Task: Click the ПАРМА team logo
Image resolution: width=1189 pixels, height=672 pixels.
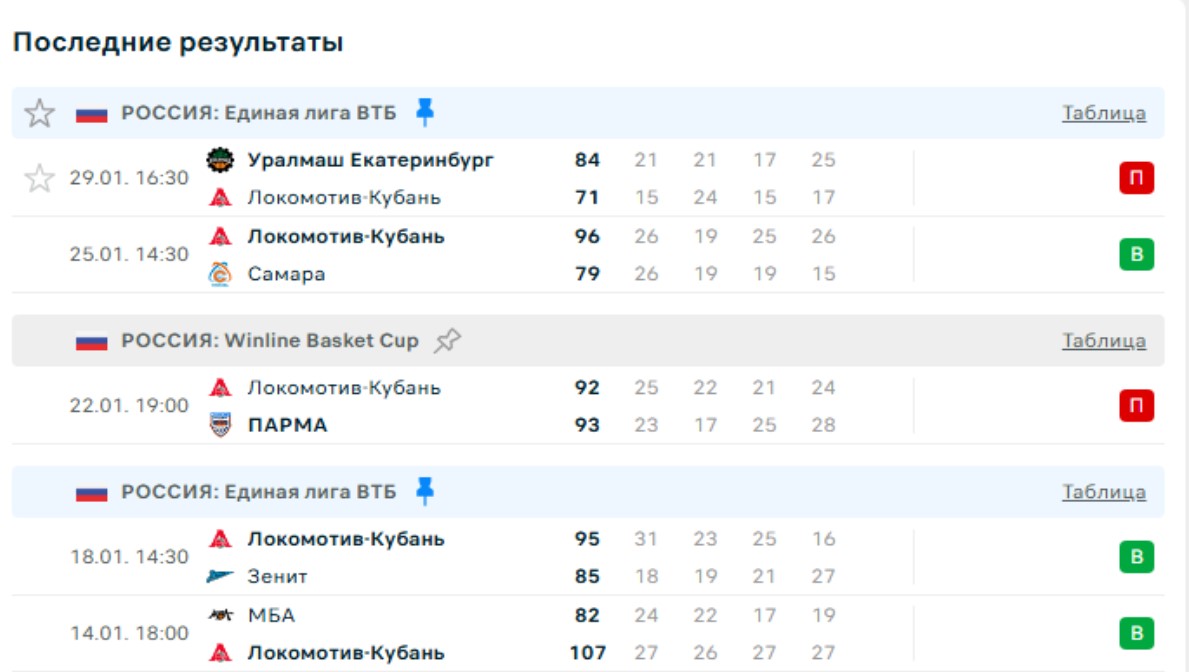Action: point(220,425)
